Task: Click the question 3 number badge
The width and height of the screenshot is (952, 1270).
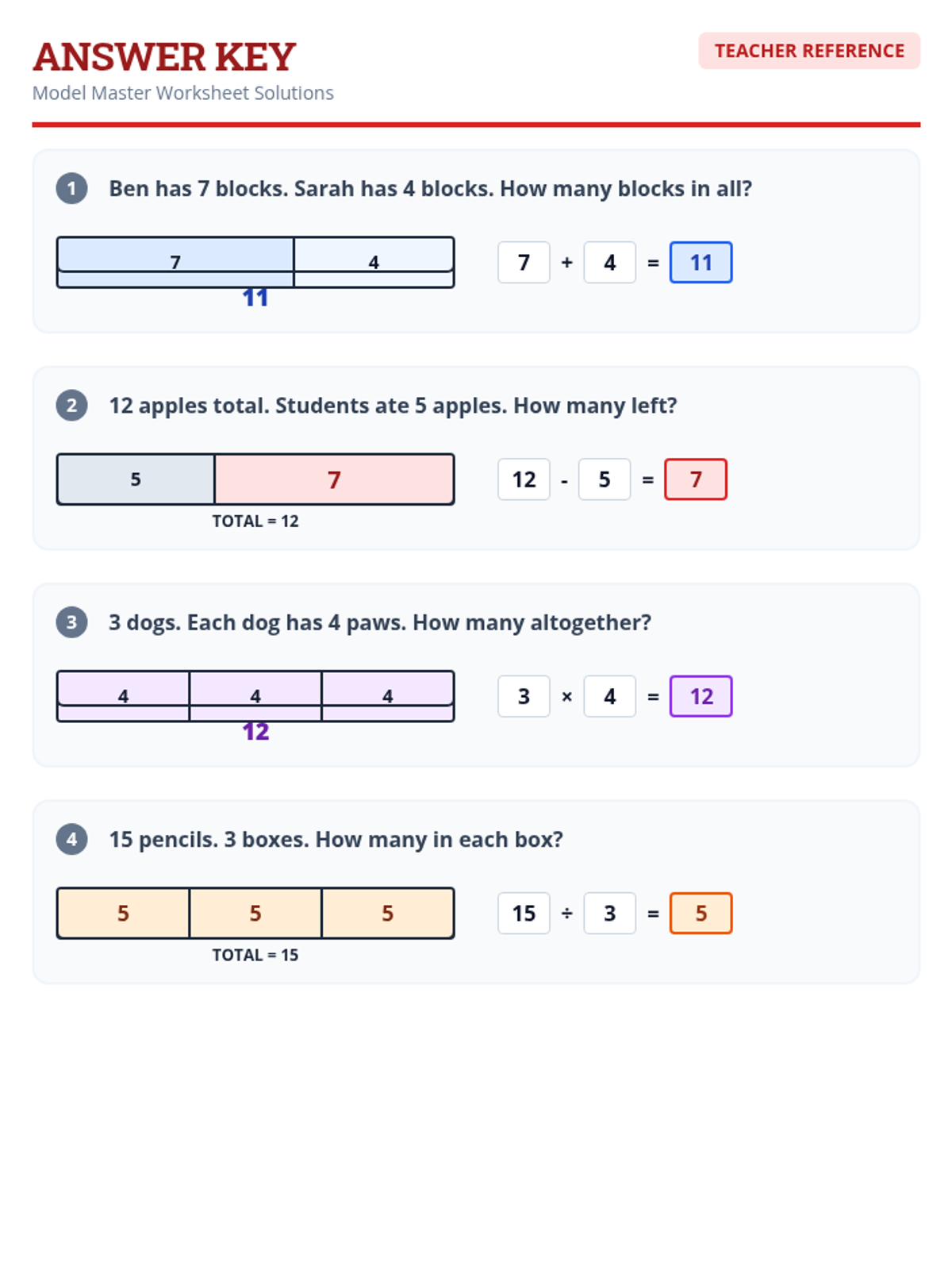Action: (x=71, y=622)
